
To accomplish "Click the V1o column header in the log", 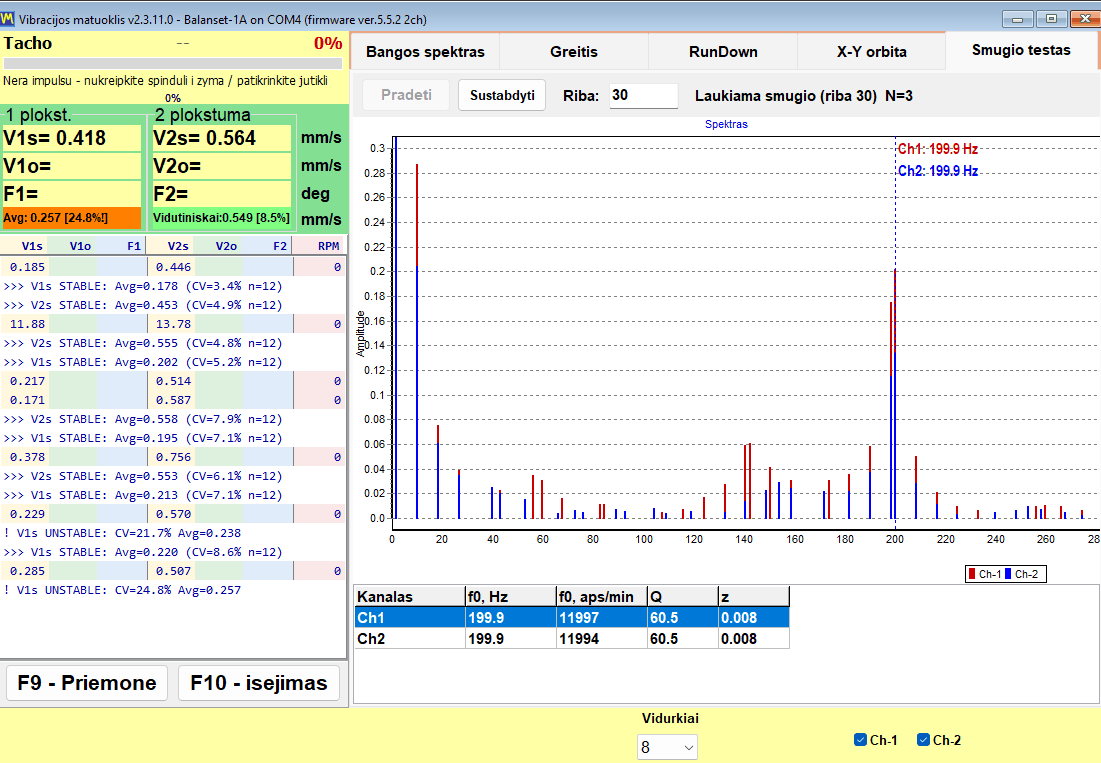I will 74,246.
